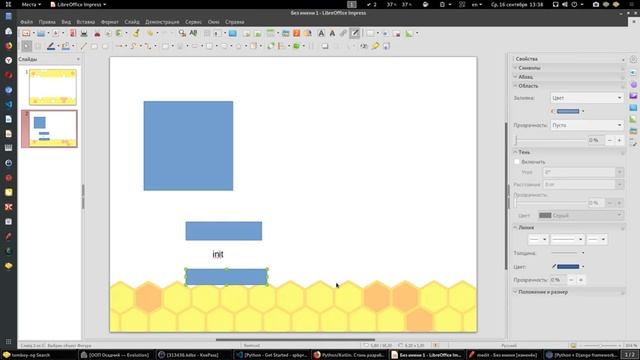Collapse the Тень section
The image size is (640, 360).
coord(524,152)
